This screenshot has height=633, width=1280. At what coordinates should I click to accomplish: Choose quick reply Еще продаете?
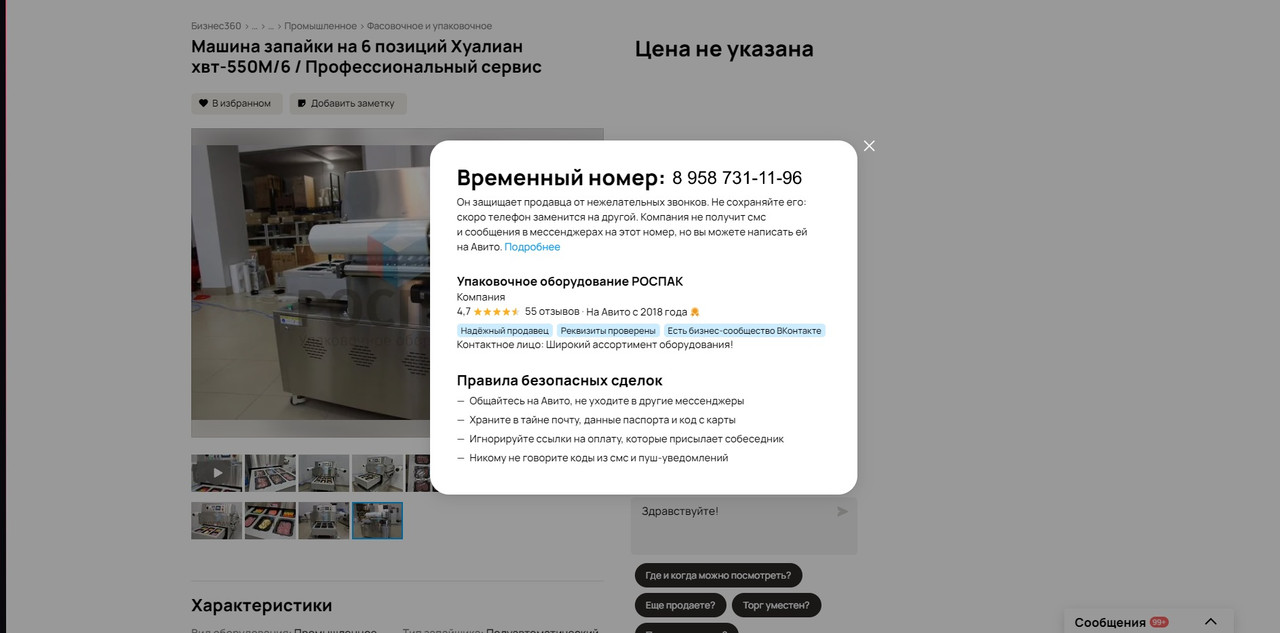680,605
